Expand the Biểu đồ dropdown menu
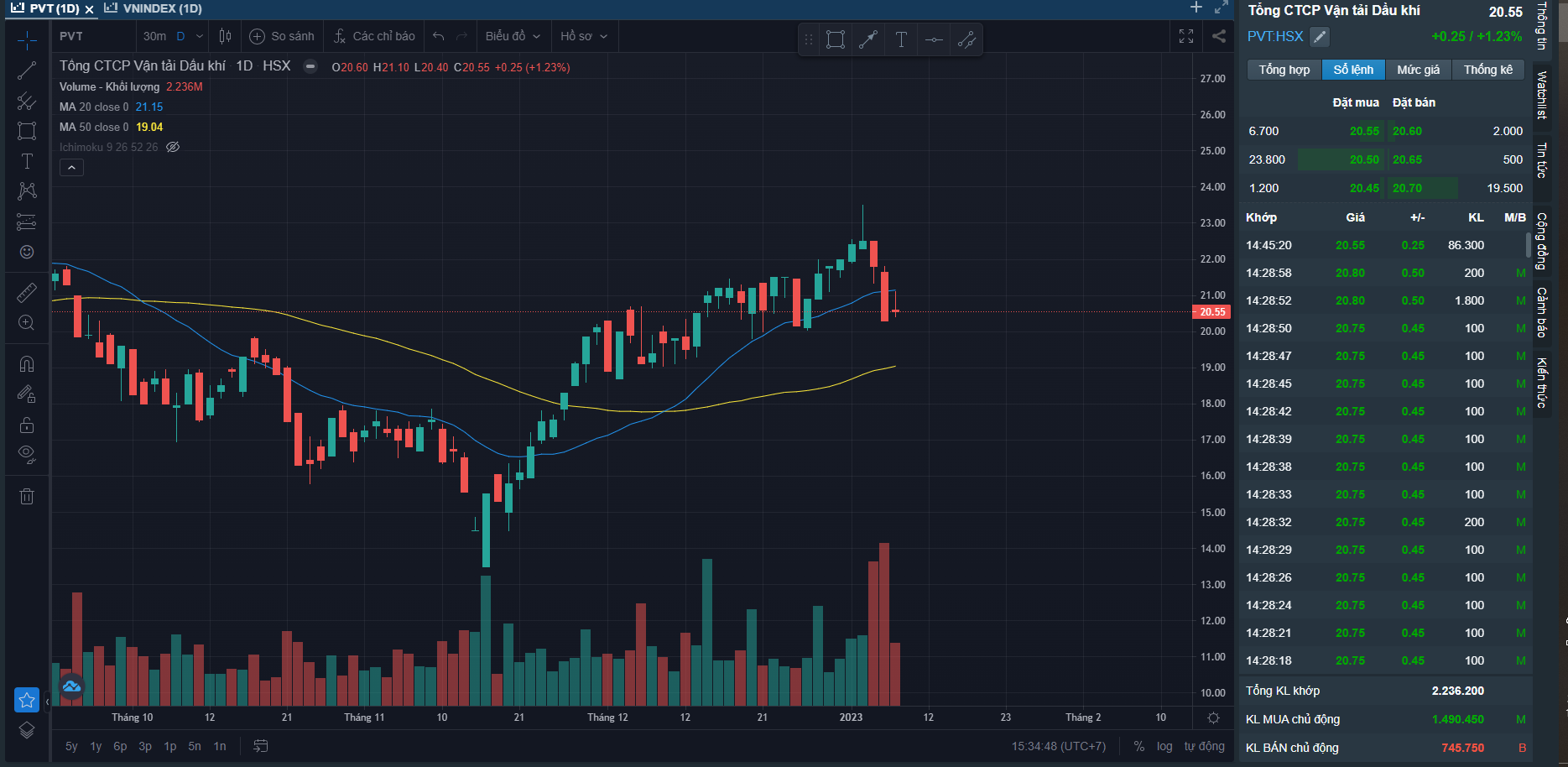 (513, 36)
